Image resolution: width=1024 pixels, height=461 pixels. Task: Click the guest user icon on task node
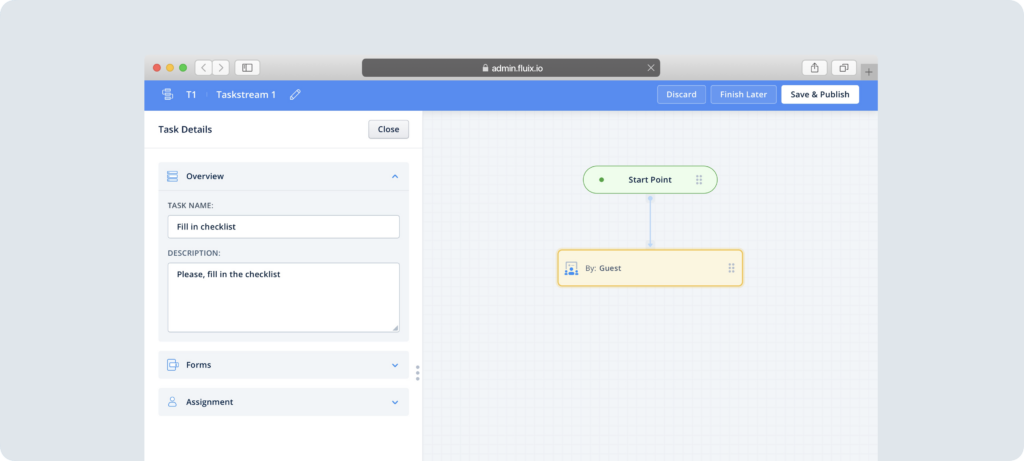pyautogui.click(x=571, y=268)
